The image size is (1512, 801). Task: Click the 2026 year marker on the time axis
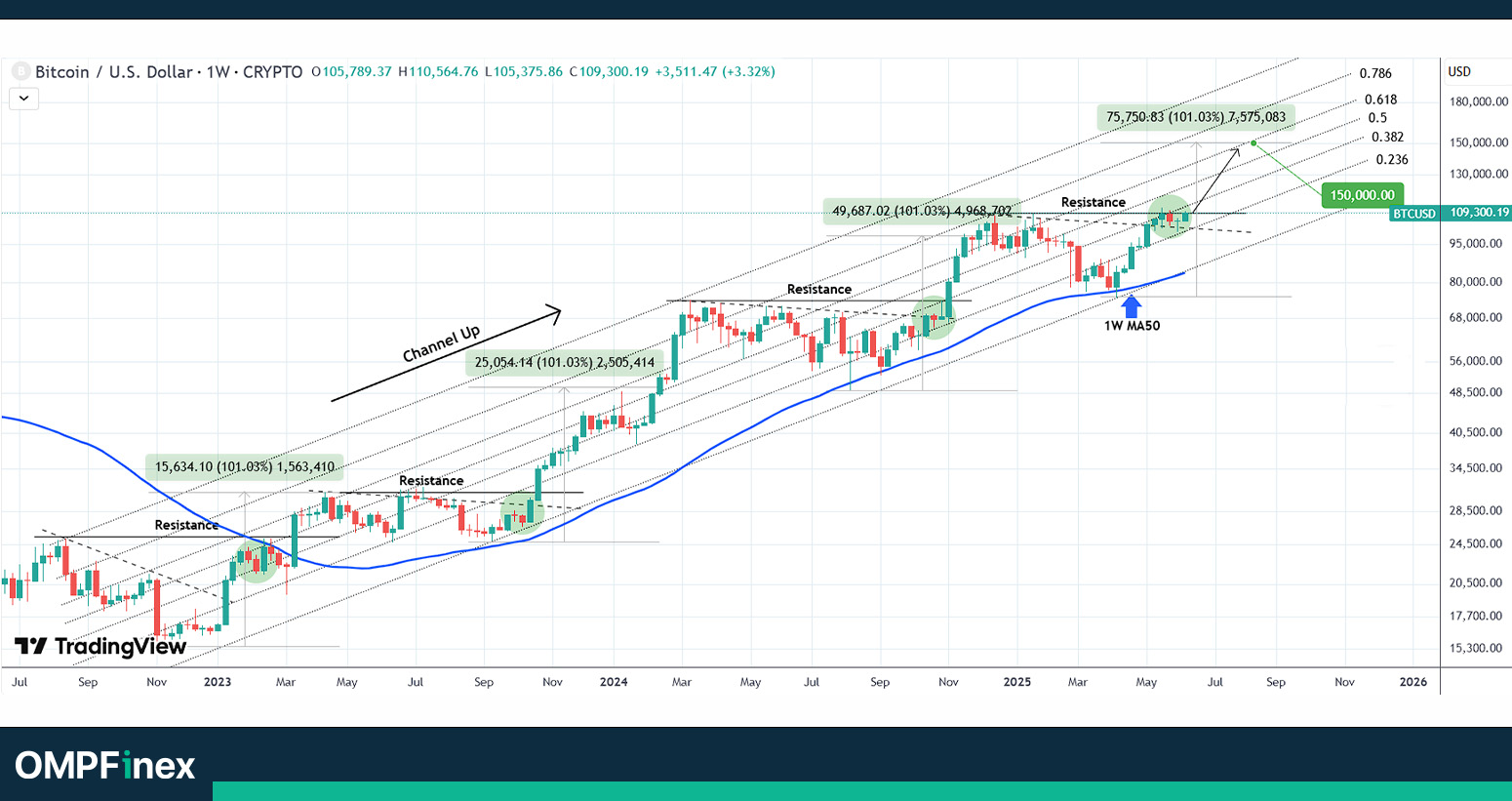click(x=1413, y=682)
